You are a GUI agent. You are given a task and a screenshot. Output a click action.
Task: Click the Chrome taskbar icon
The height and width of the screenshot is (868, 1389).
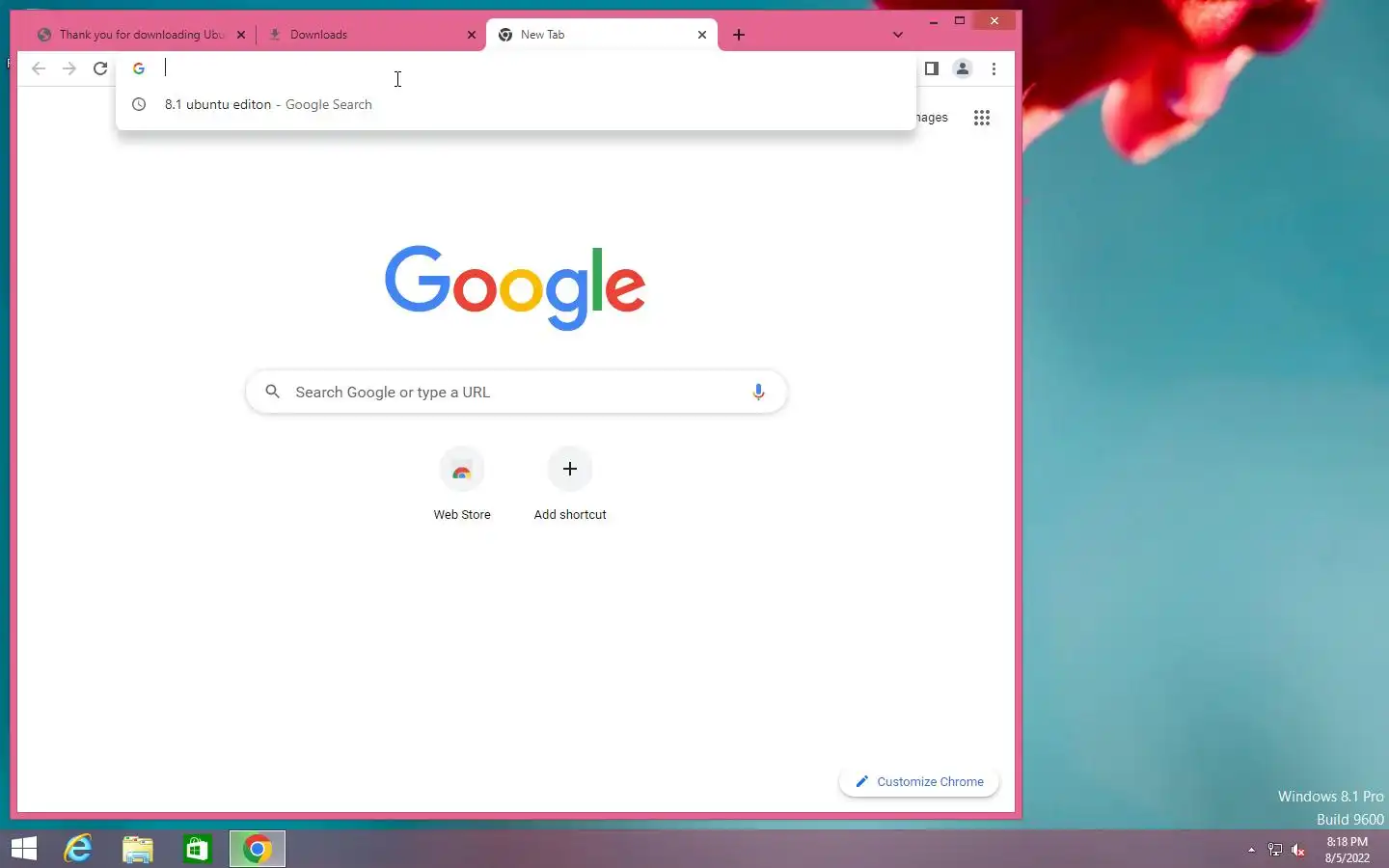click(x=258, y=849)
